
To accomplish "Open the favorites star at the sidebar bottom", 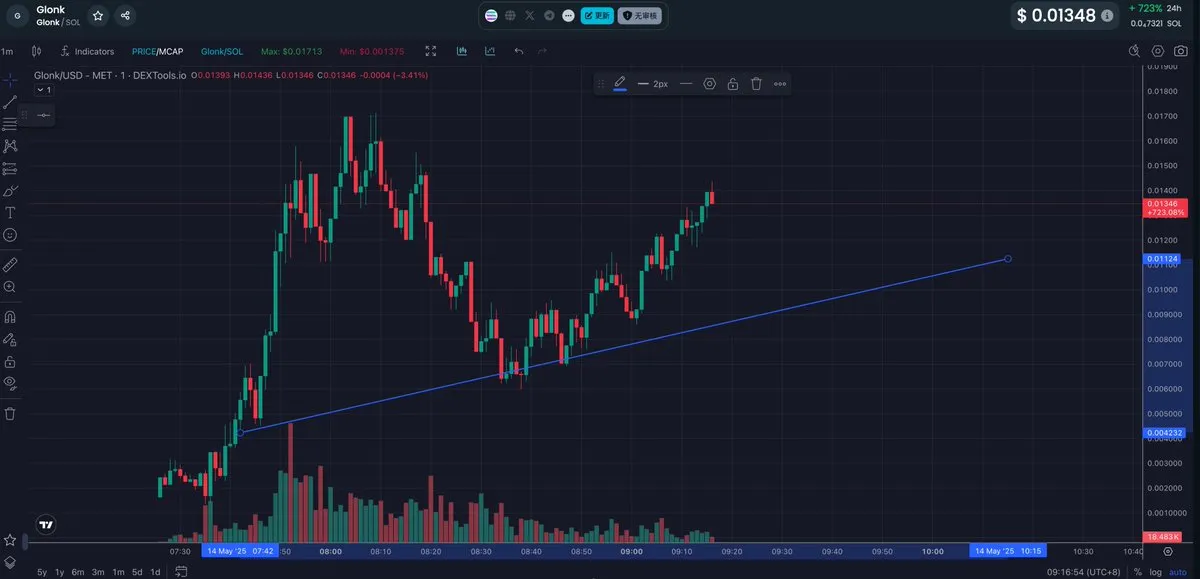I will [x=10, y=541].
